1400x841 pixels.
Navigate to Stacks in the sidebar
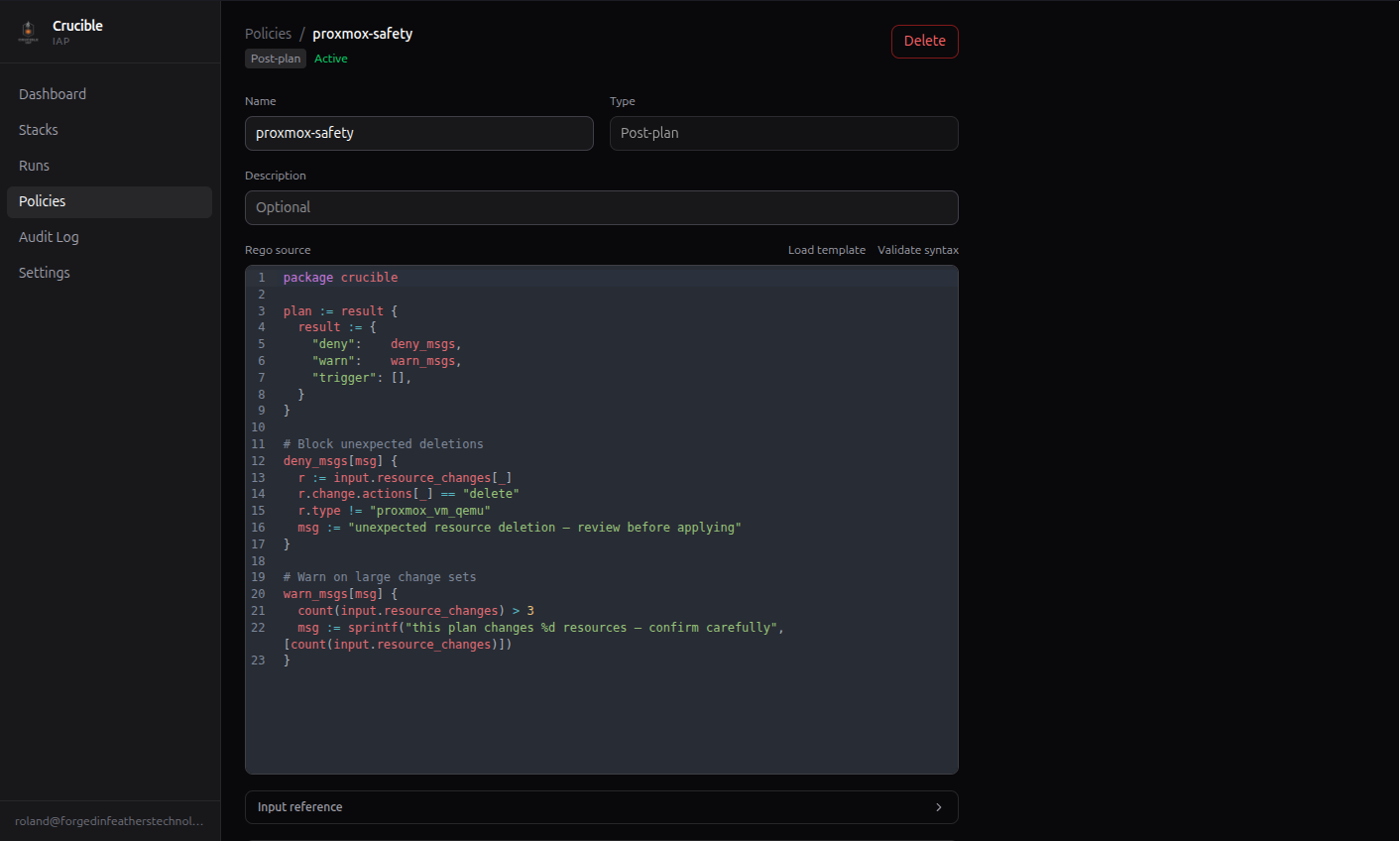pyautogui.click(x=38, y=129)
